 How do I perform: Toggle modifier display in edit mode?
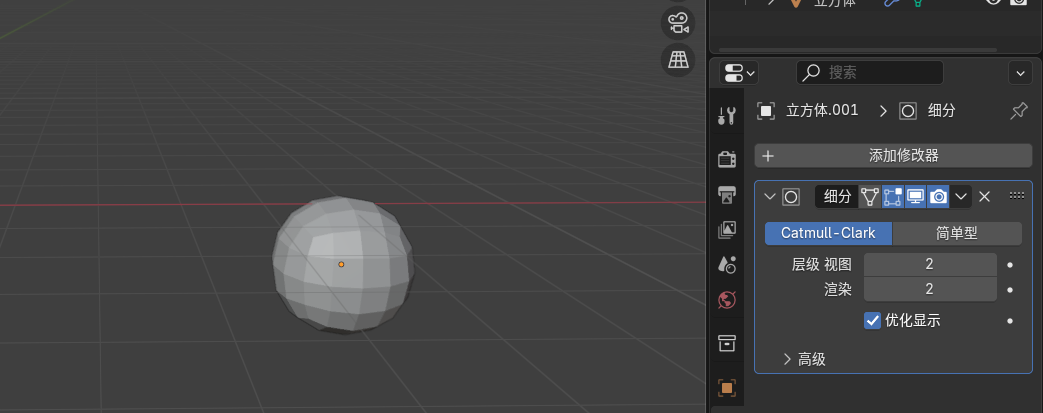[x=892, y=197]
